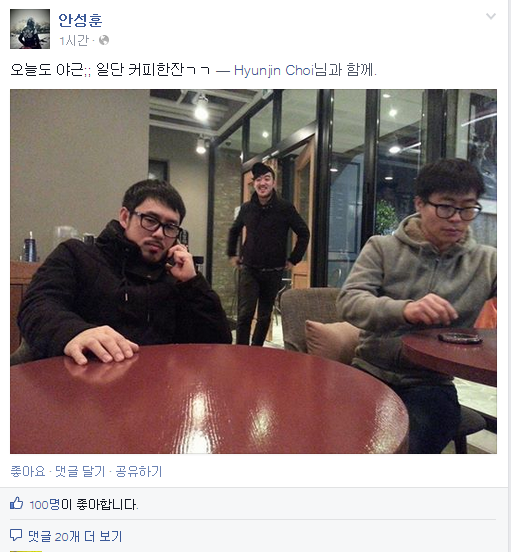
Task: Open the post options dropdown chevron
Action: click(491, 17)
